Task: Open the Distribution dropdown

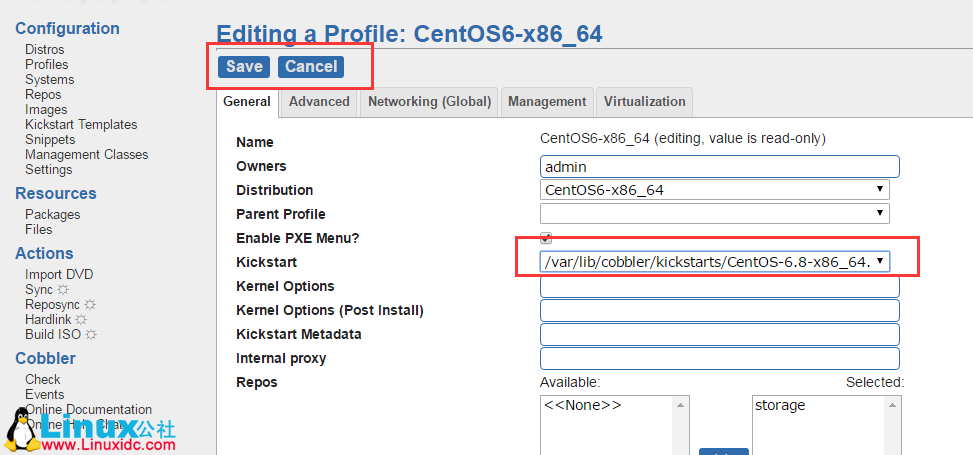Action: [x=714, y=190]
